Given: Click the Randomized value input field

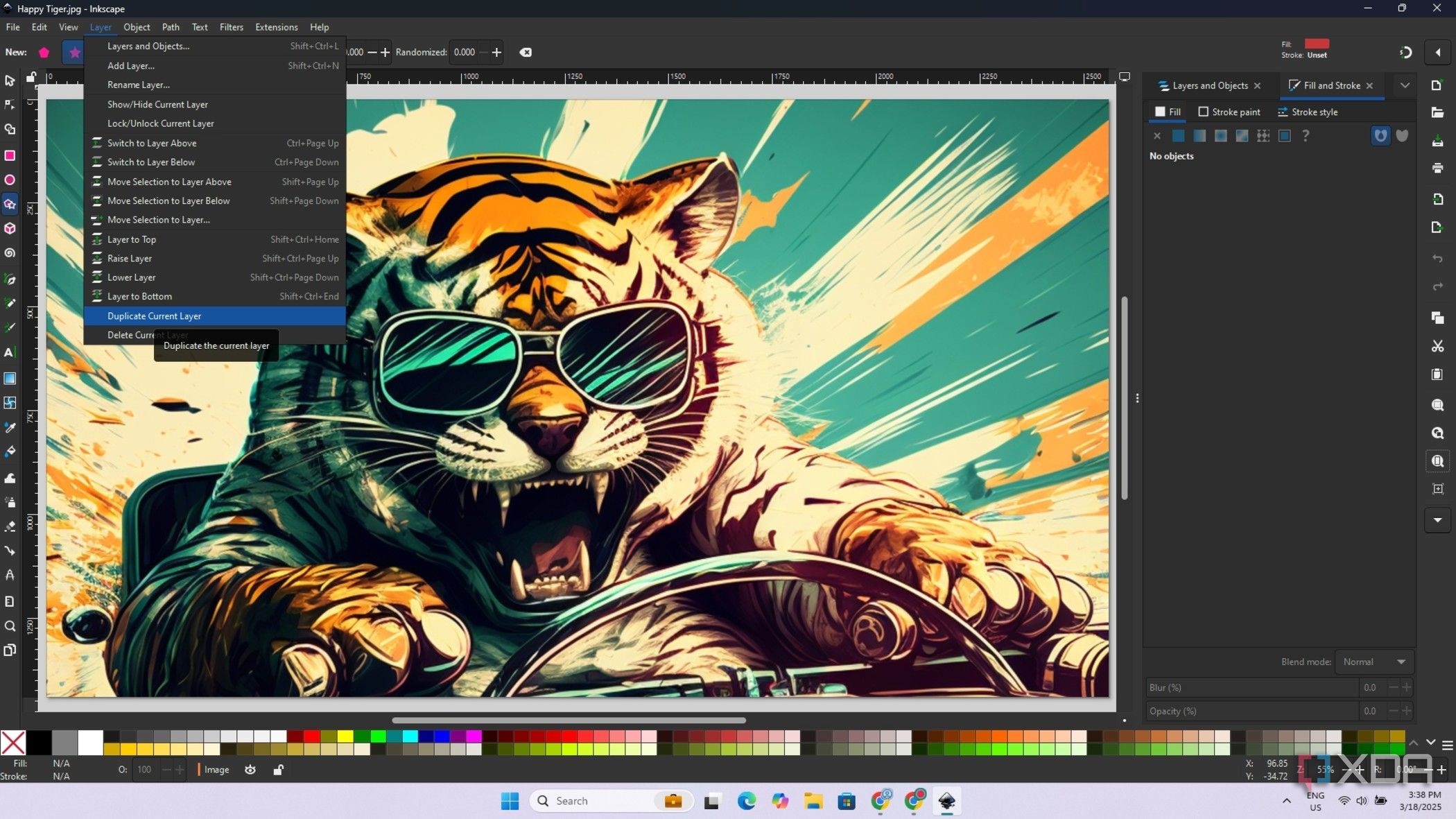Looking at the screenshot, I should click(x=464, y=52).
